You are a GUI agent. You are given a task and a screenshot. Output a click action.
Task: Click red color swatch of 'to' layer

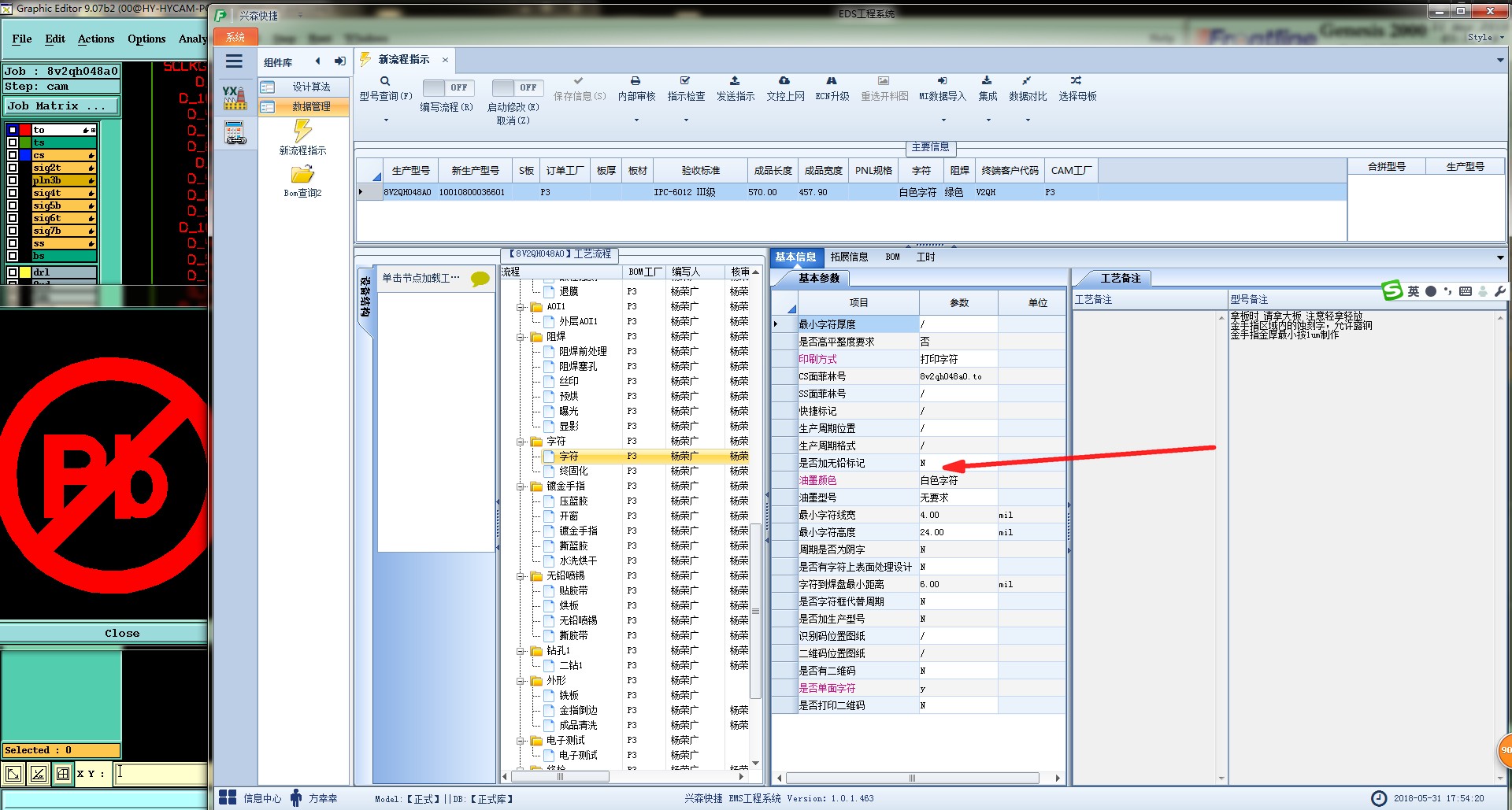[x=25, y=130]
